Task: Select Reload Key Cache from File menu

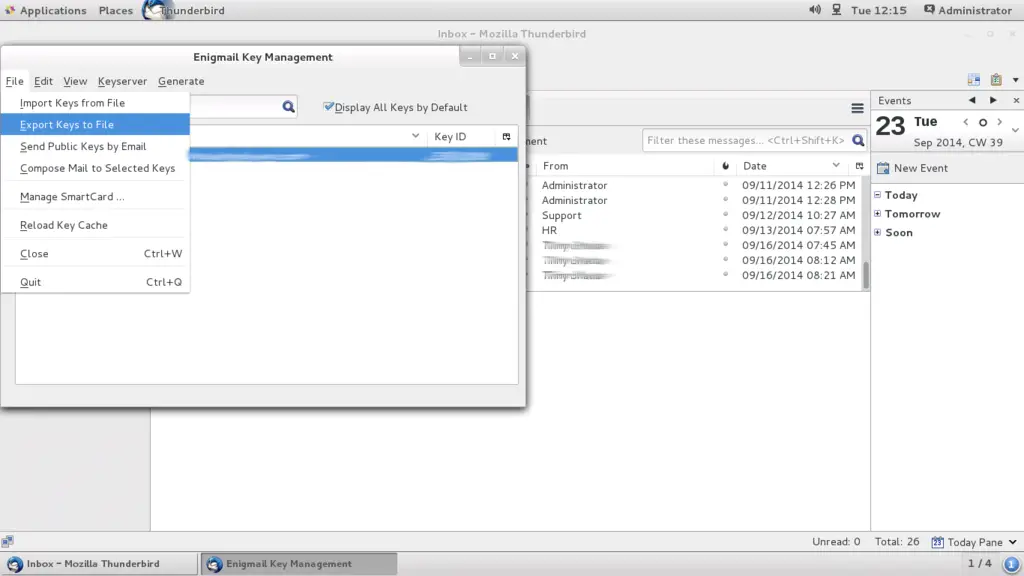Action: (x=64, y=225)
